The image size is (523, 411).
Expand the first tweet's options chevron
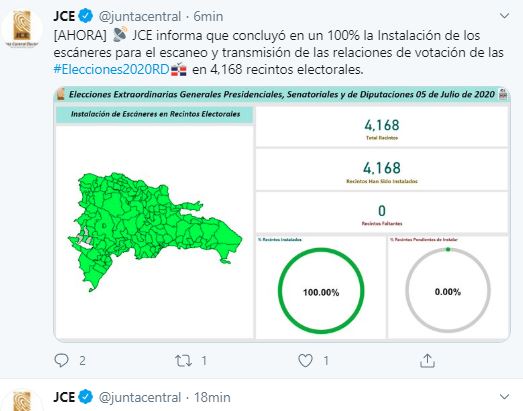pyautogui.click(x=504, y=16)
